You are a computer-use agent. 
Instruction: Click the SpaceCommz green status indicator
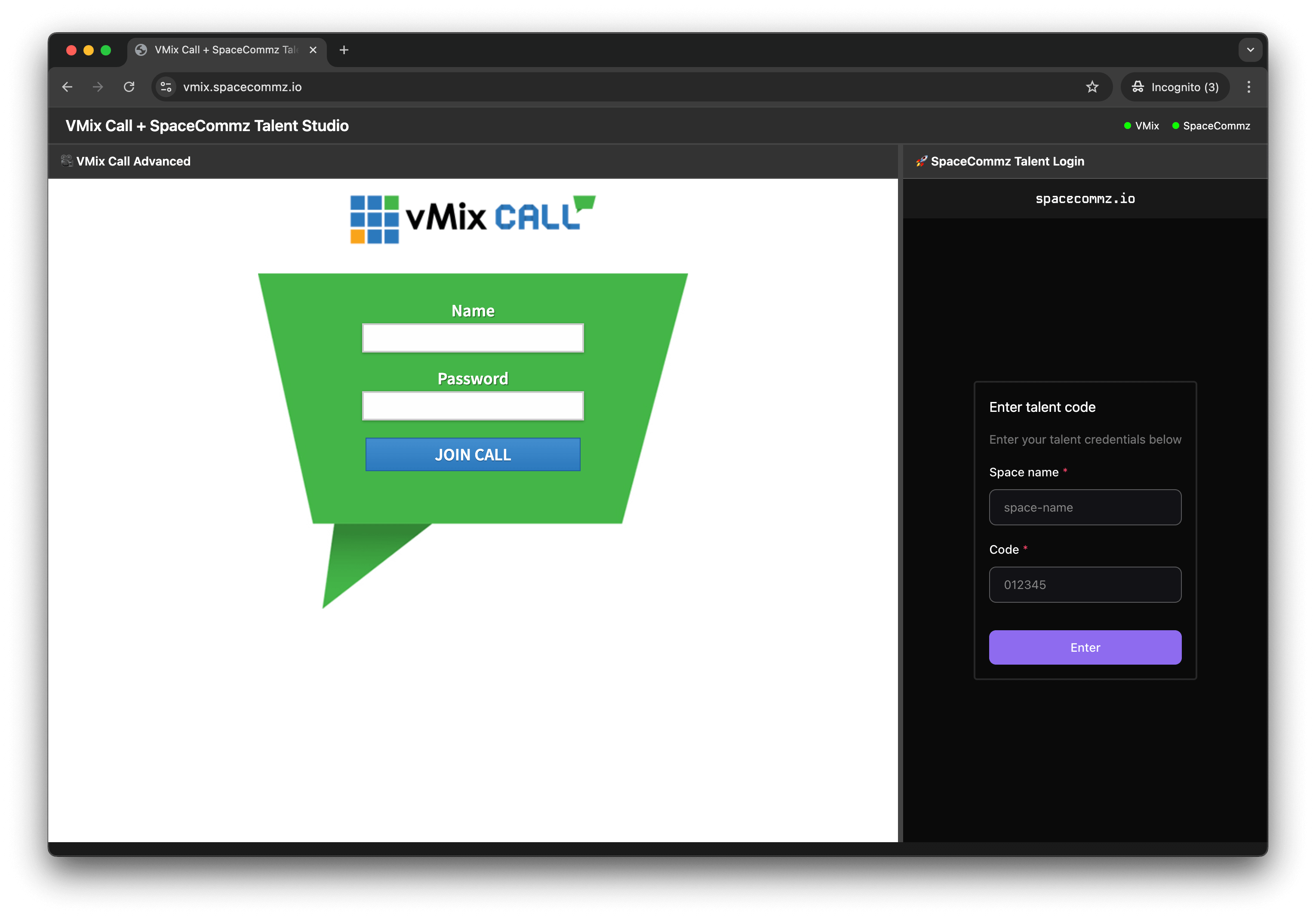coord(1175,126)
